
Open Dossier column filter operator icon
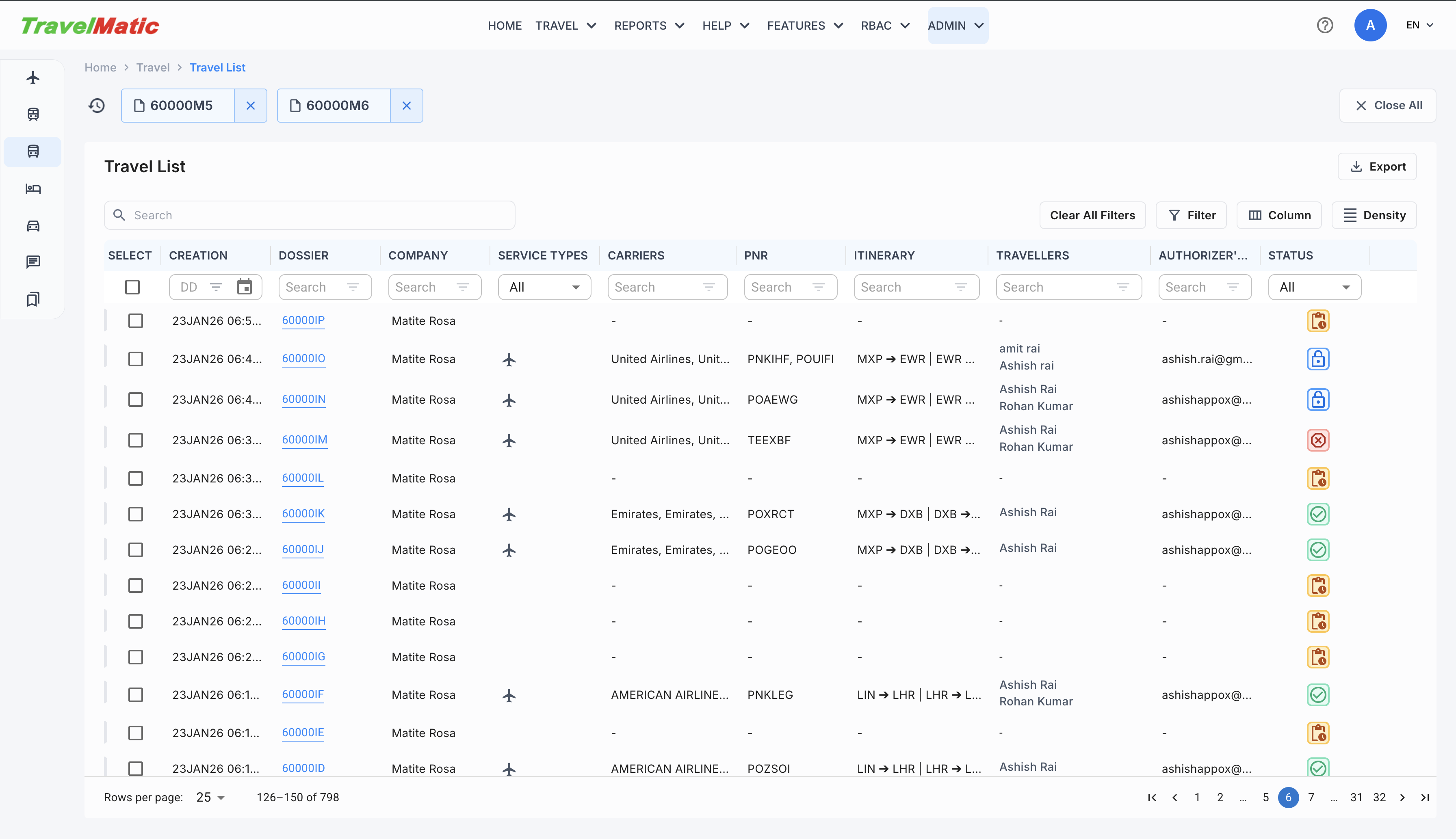(353, 287)
